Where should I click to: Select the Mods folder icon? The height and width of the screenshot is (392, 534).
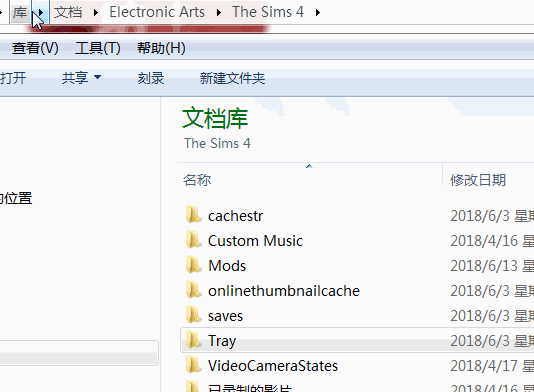[x=194, y=265]
